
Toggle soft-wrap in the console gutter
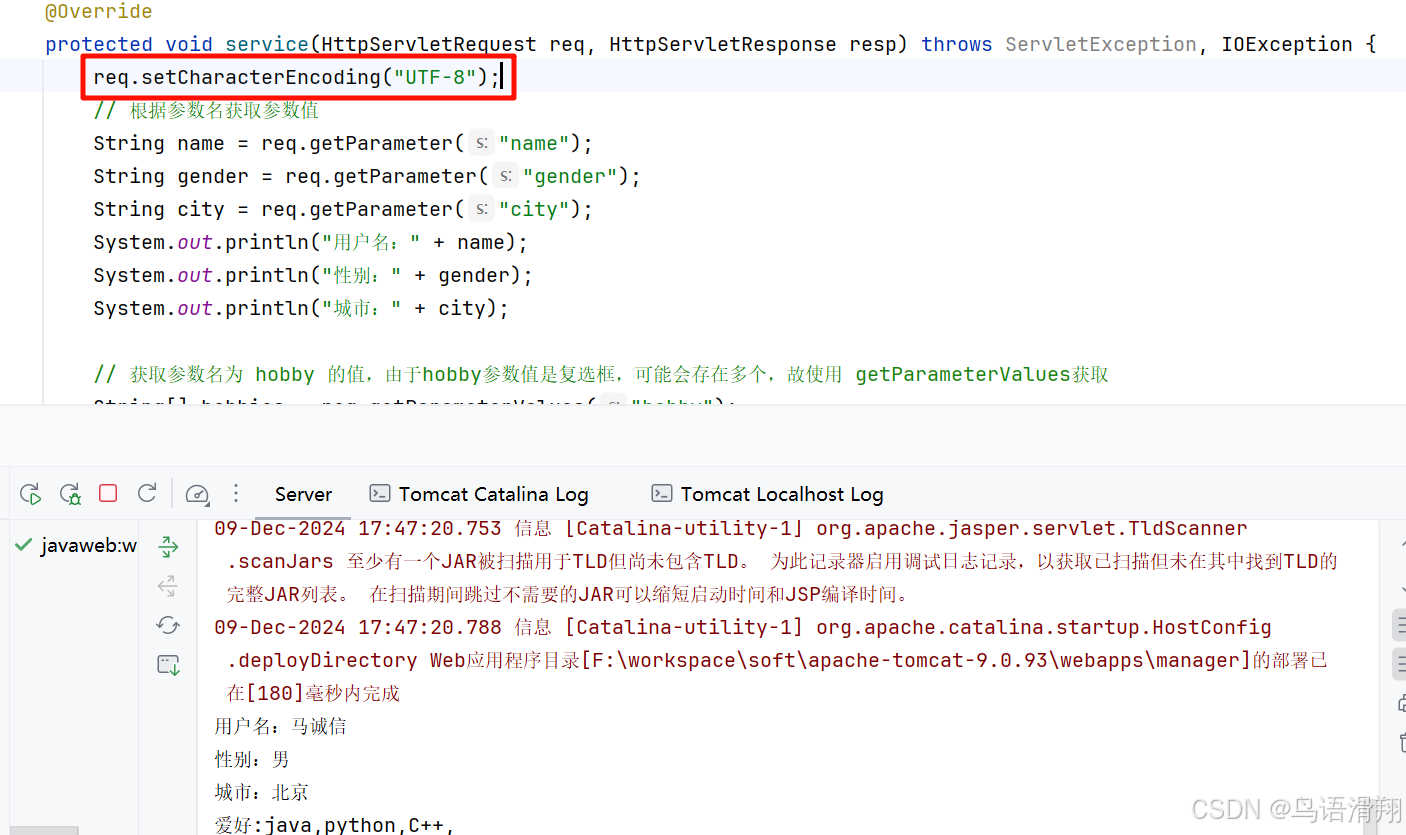(1400, 627)
